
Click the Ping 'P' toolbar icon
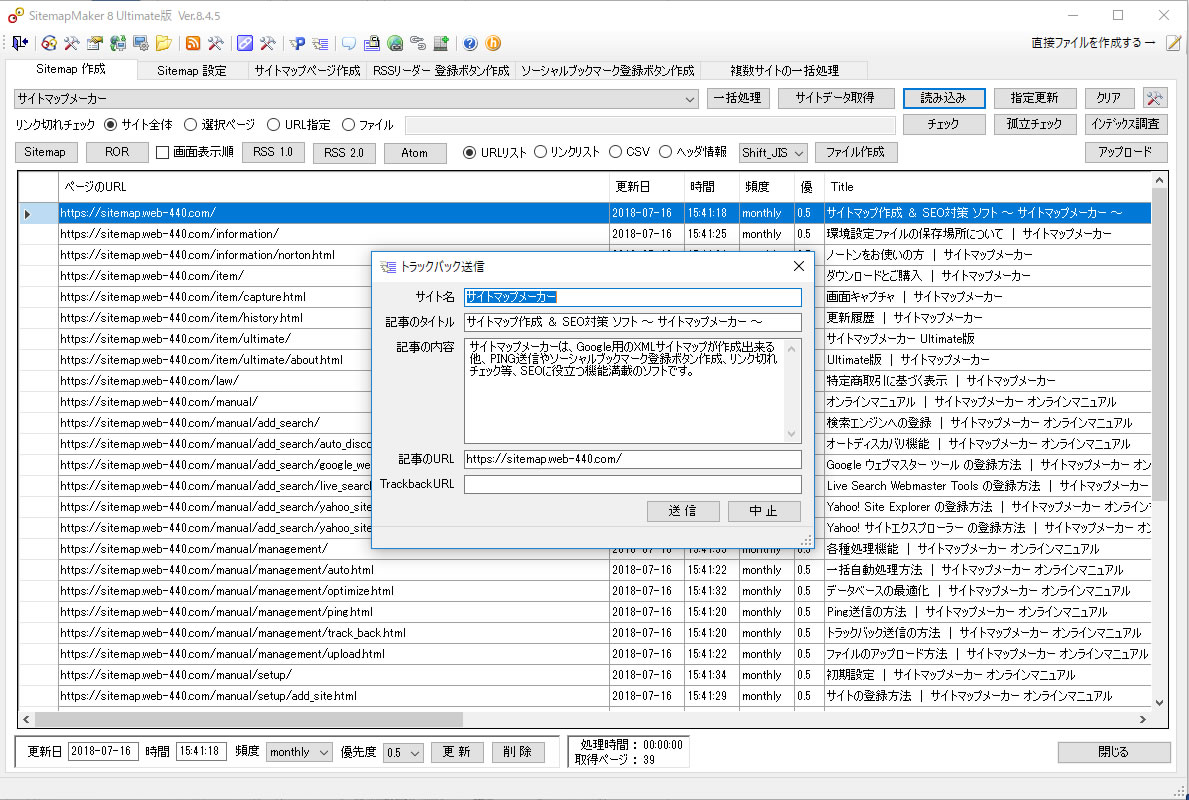coord(297,43)
